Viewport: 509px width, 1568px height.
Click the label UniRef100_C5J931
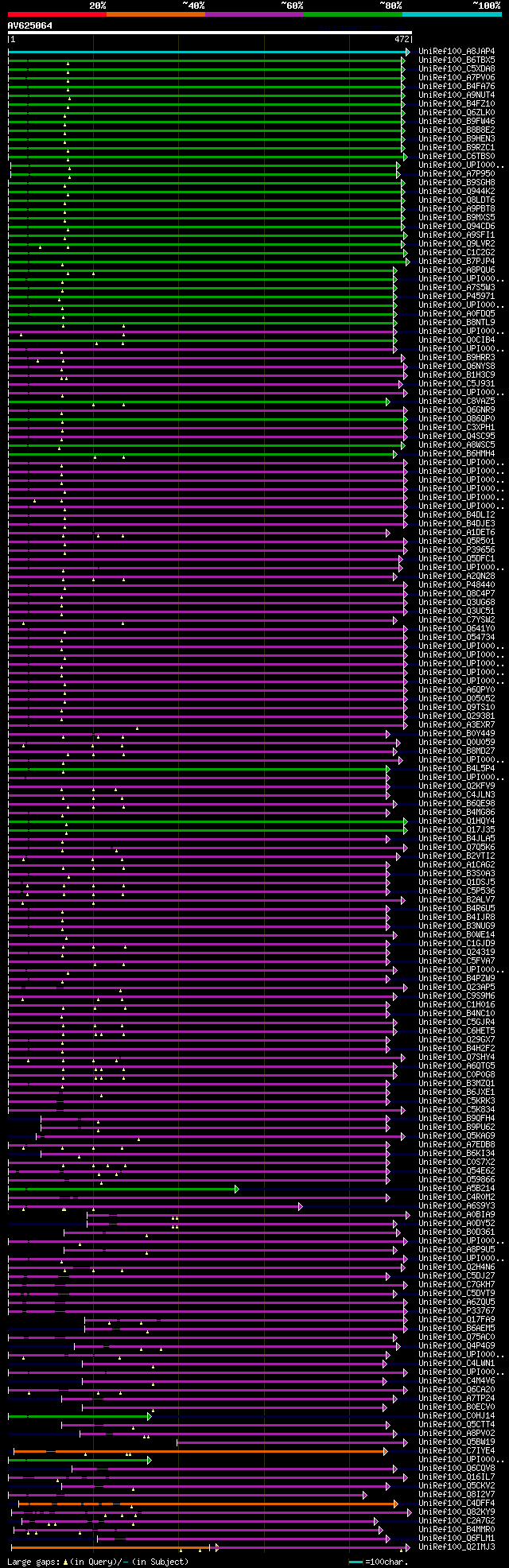[457, 384]
